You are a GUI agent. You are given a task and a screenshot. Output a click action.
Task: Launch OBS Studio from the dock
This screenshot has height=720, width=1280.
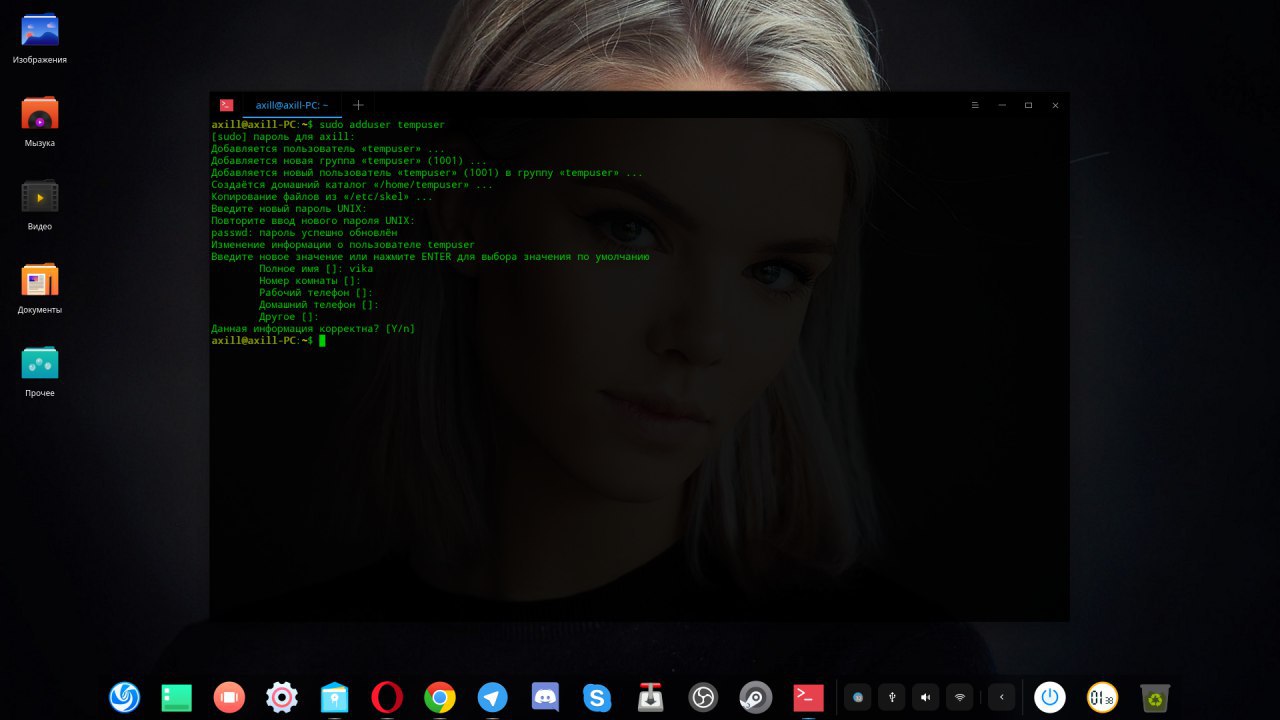[x=703, y=697]
